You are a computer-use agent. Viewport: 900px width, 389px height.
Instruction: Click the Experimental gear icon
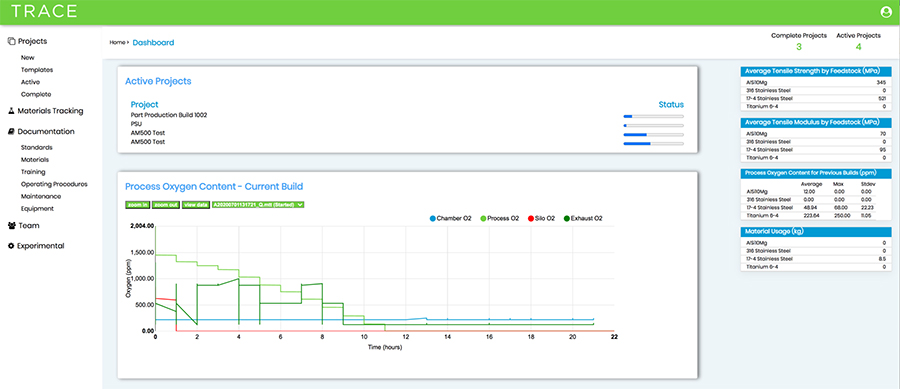coord(11,246)
